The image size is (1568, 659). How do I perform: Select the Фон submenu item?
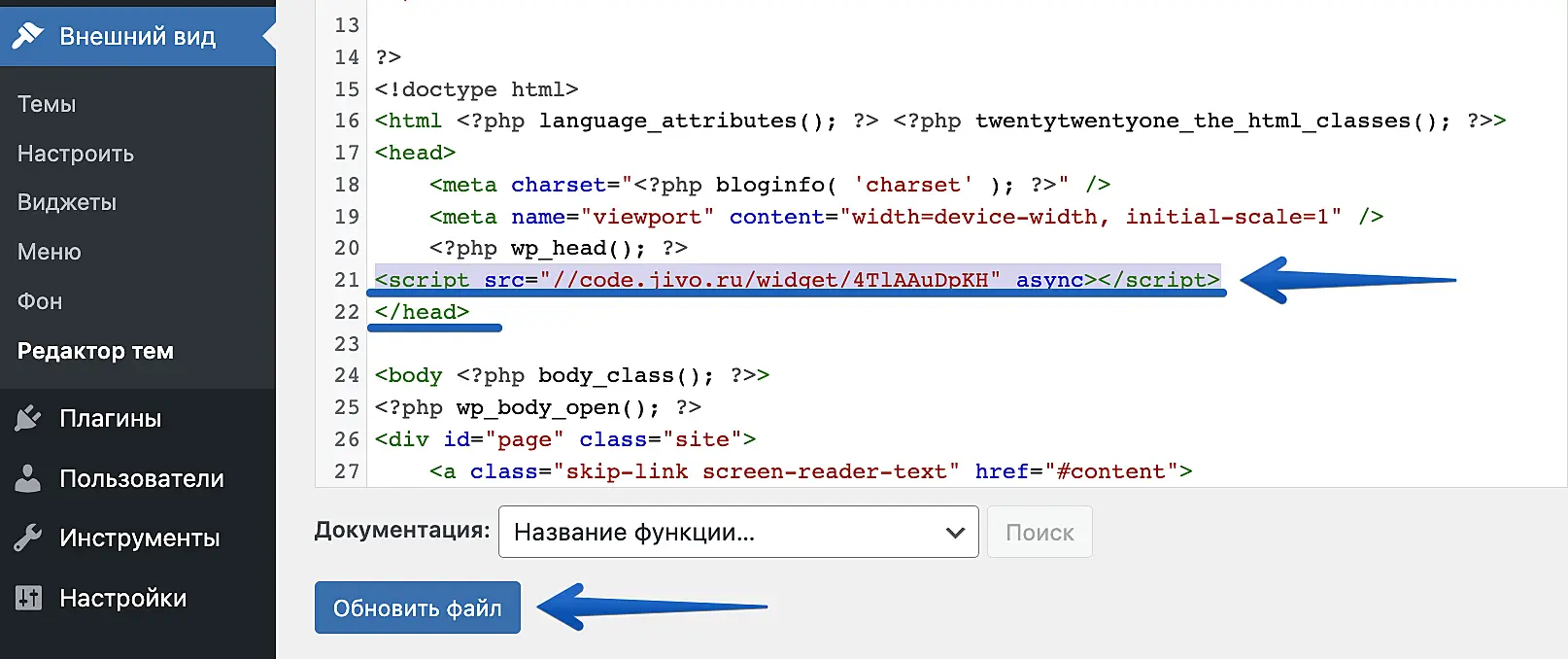coord(40,301)
